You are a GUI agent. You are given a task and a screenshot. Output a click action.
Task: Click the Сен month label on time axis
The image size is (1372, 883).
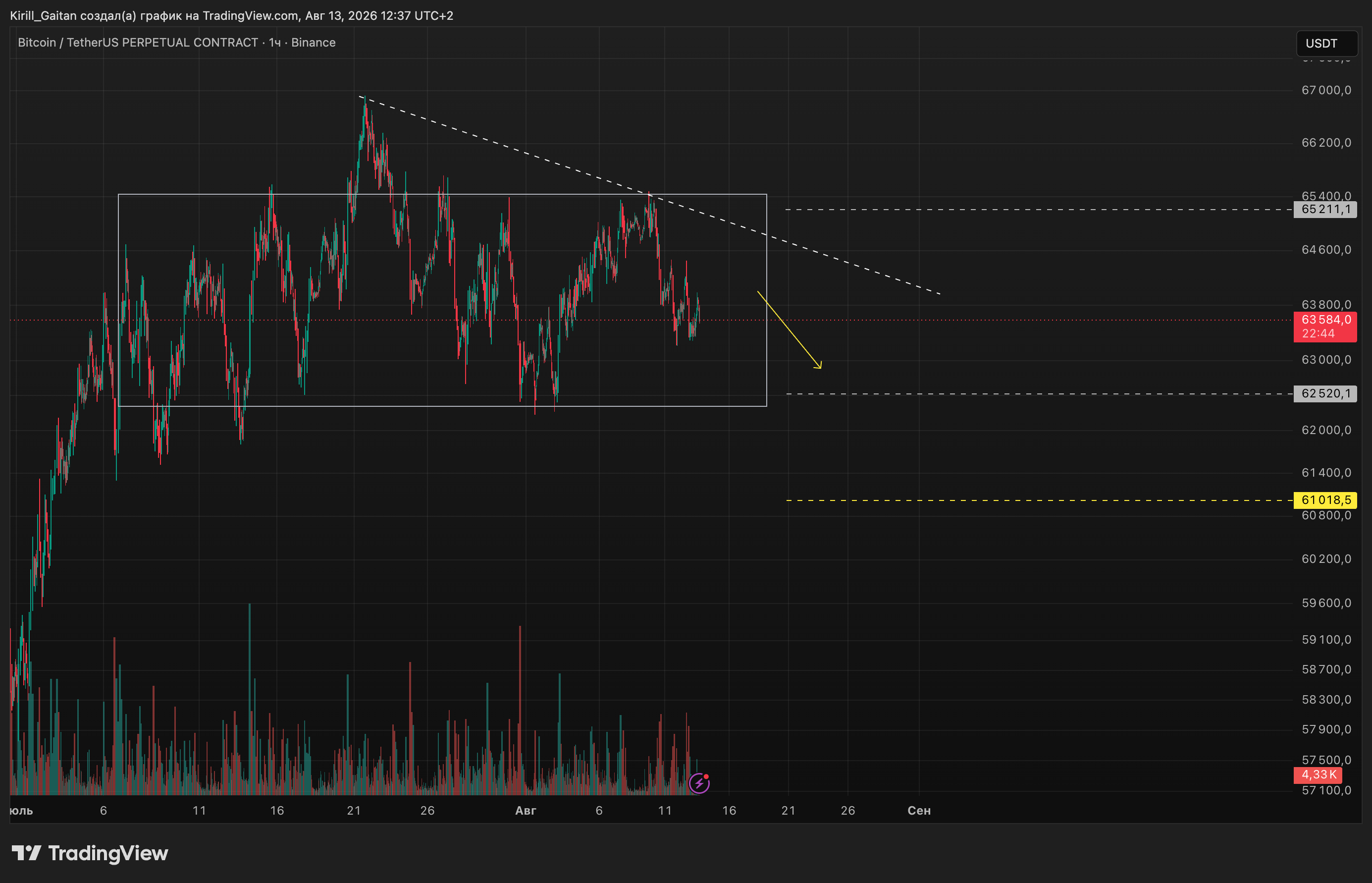tap(919, 810)
